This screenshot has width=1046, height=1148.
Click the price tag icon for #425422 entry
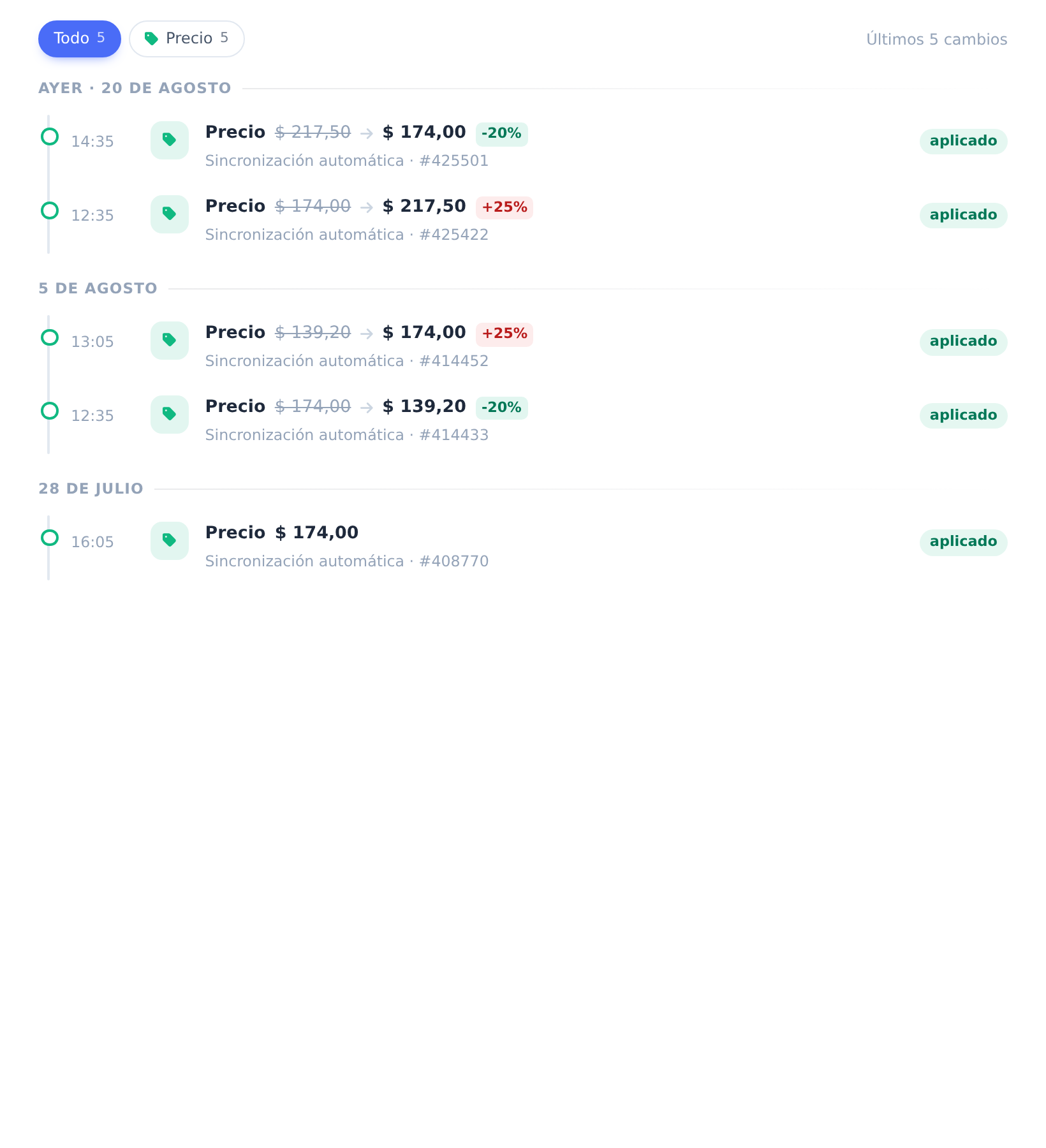click(x=170, y=214)
